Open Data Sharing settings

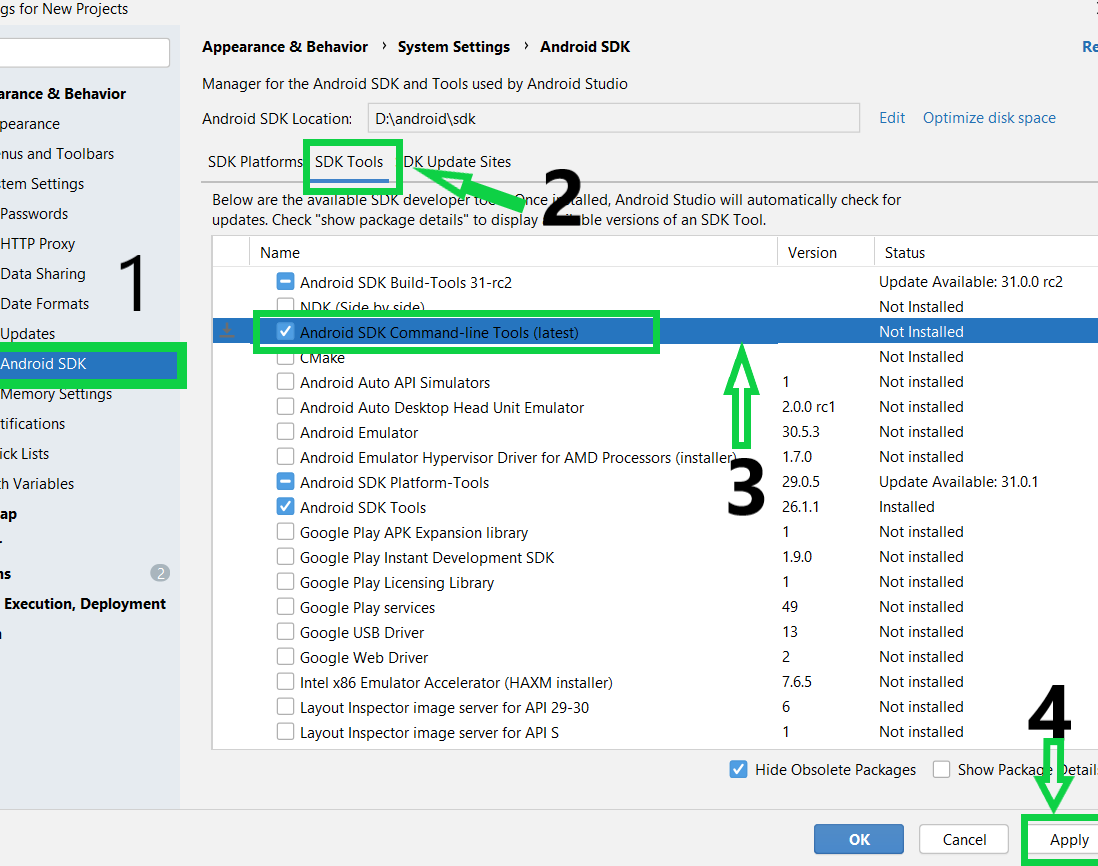tap(43, 274)
